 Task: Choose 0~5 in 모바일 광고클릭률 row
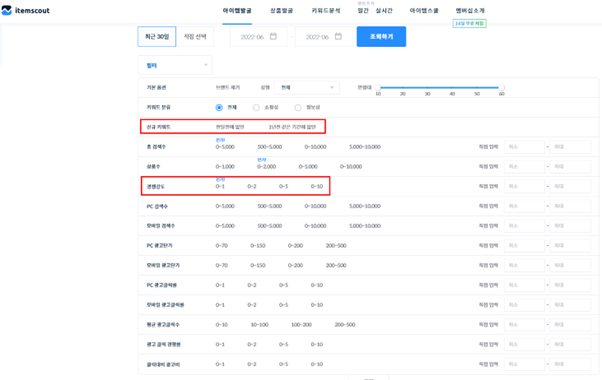283,305
